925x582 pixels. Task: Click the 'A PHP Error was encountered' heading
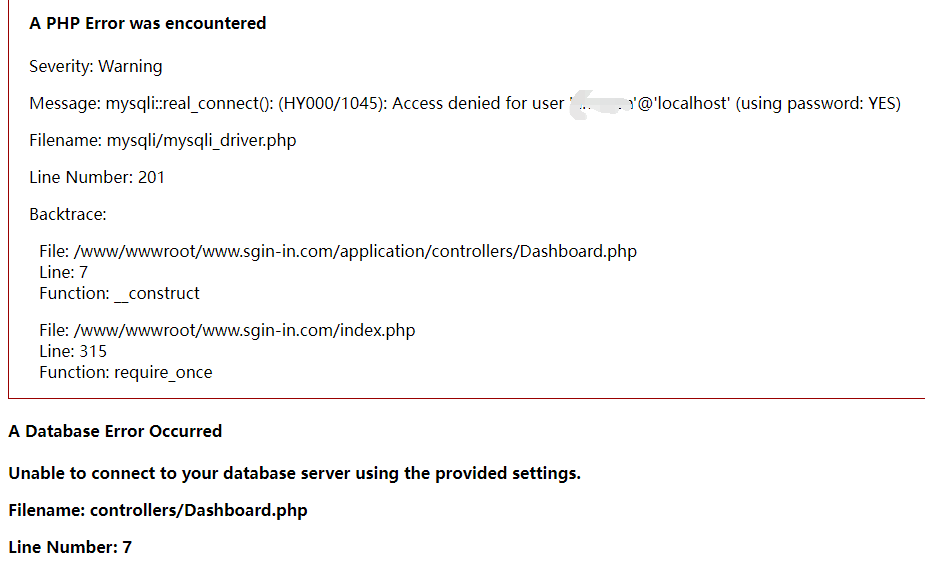coord(147,23)
